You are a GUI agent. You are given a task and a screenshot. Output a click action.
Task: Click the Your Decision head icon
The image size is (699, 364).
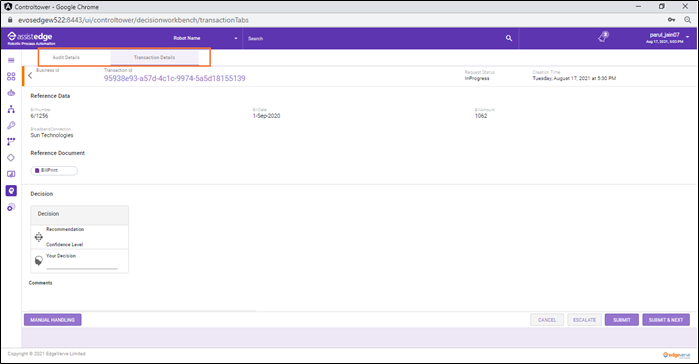point(39,260)
